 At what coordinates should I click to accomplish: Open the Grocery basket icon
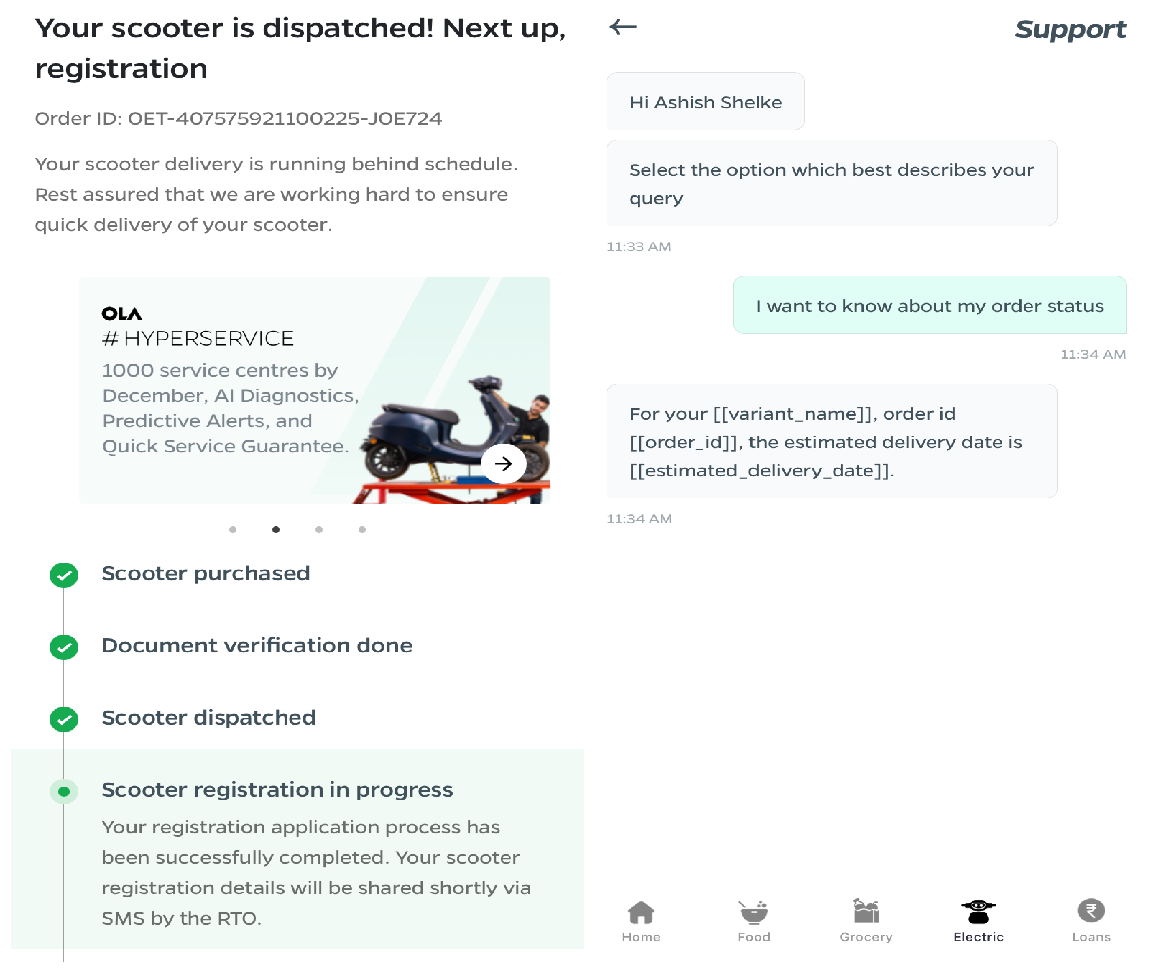coord(866,911)
